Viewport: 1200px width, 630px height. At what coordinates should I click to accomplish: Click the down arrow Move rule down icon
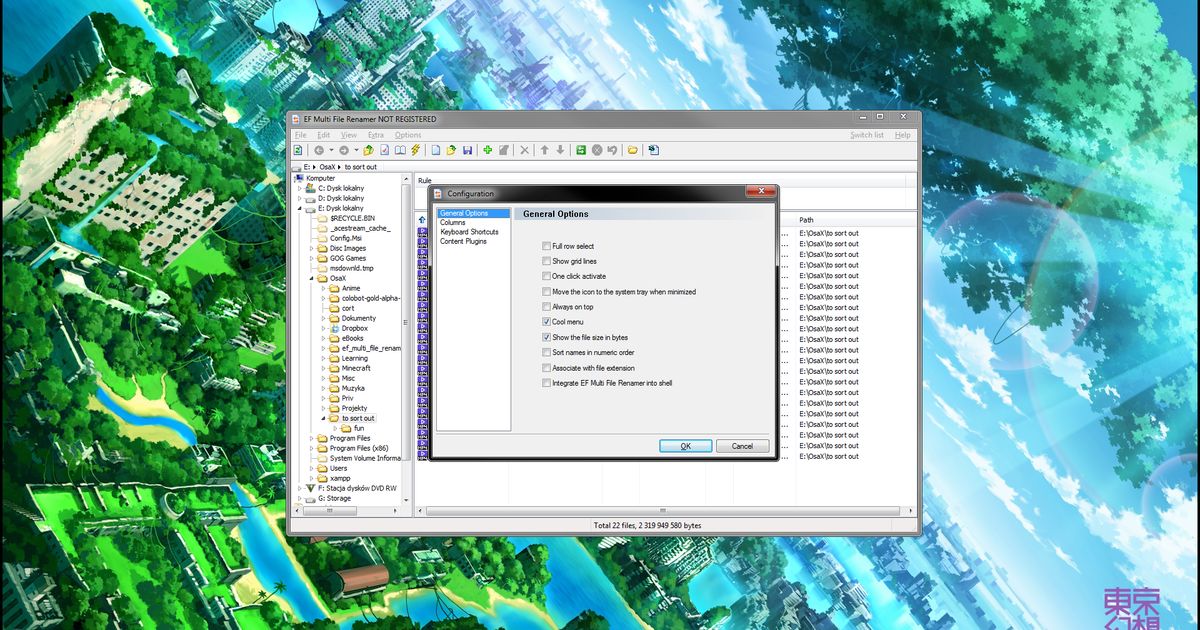coord(561,149)
